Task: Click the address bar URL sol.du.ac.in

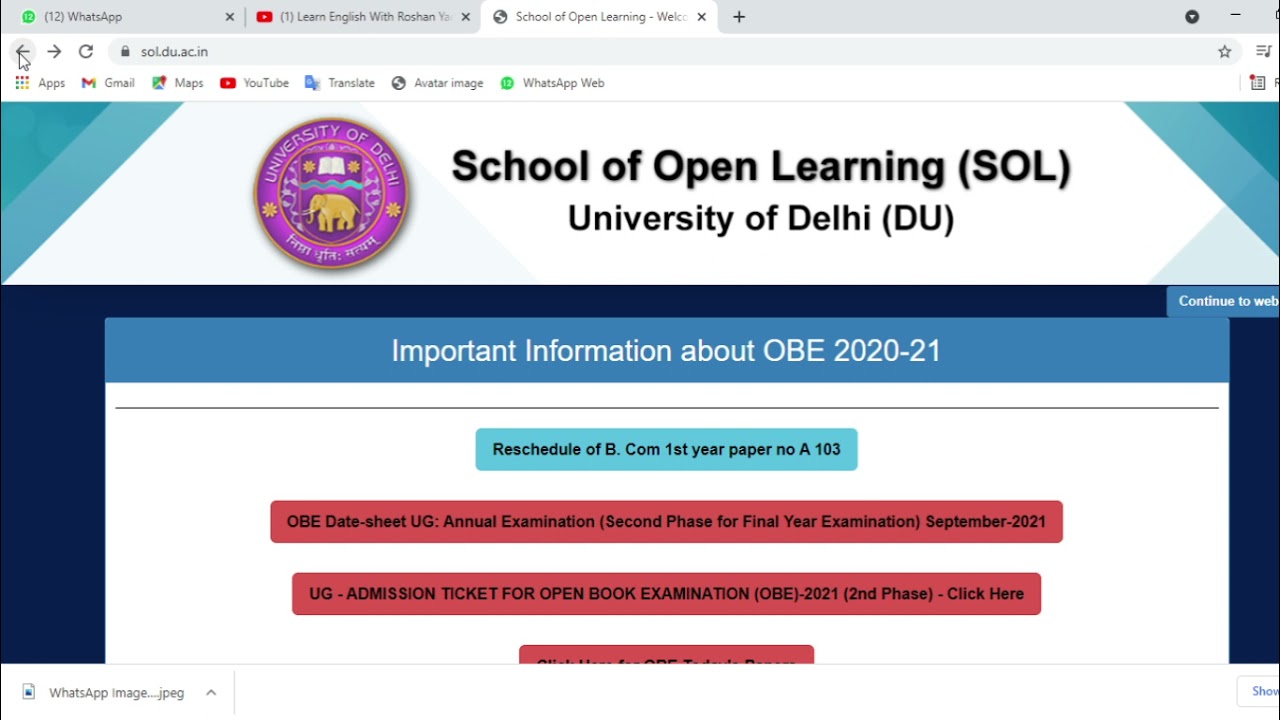Action: (x=174, y=51)
